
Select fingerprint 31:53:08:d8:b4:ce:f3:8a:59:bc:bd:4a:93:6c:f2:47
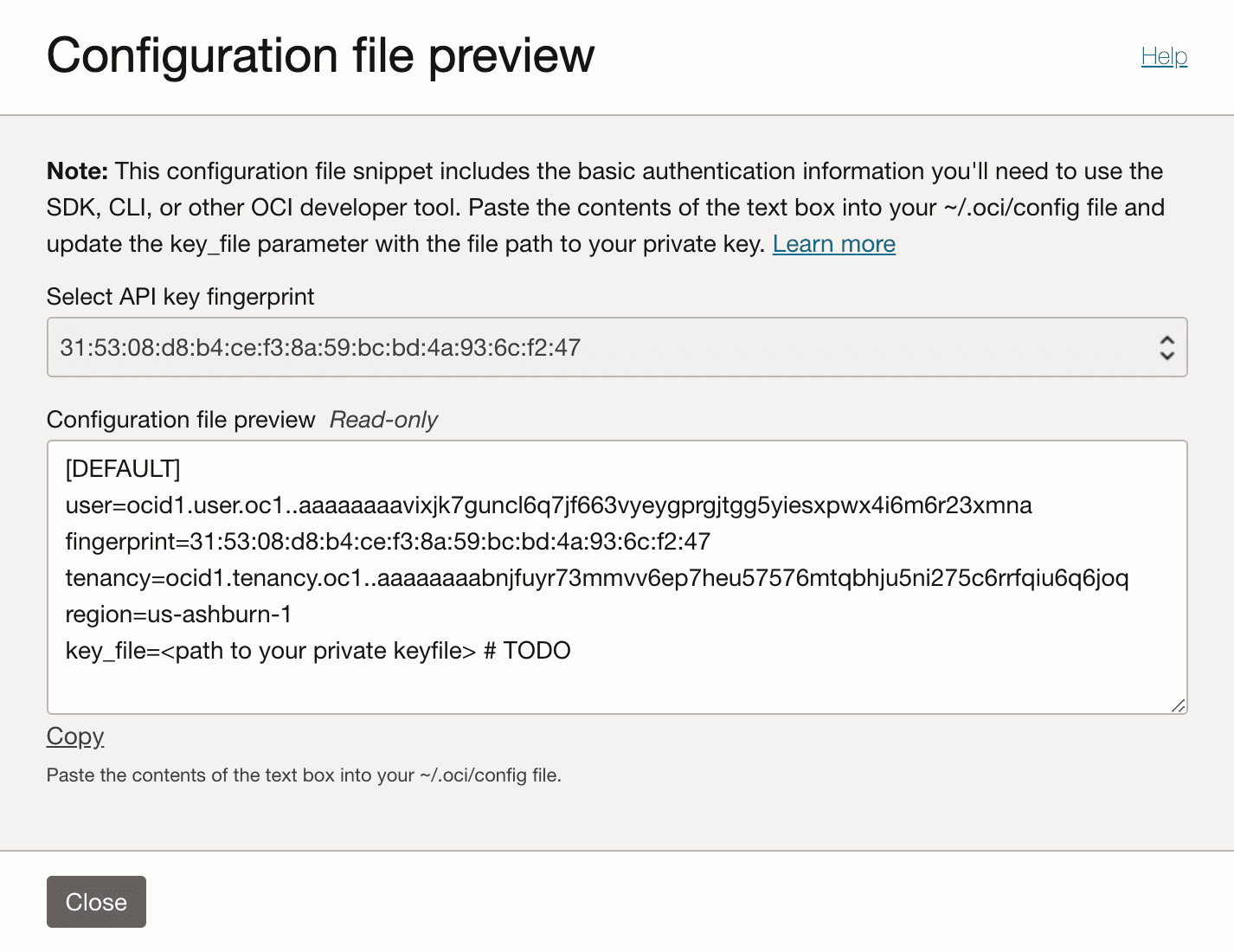322,347
